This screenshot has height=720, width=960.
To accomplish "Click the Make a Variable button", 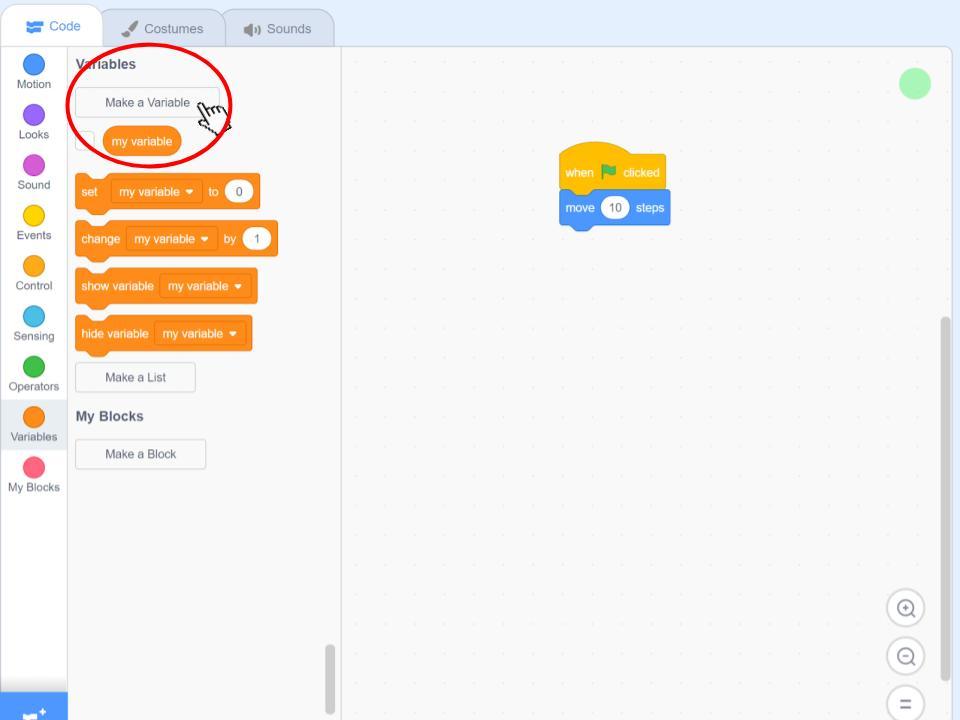I will pos(147,102).
